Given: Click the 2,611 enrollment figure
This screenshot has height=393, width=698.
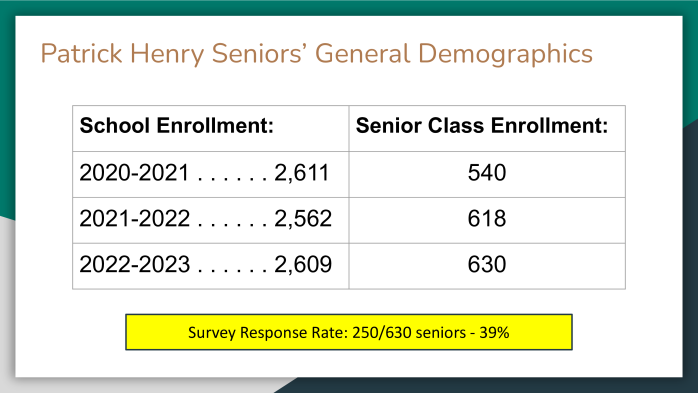Looking at the screenshot, I should (301, 173).
